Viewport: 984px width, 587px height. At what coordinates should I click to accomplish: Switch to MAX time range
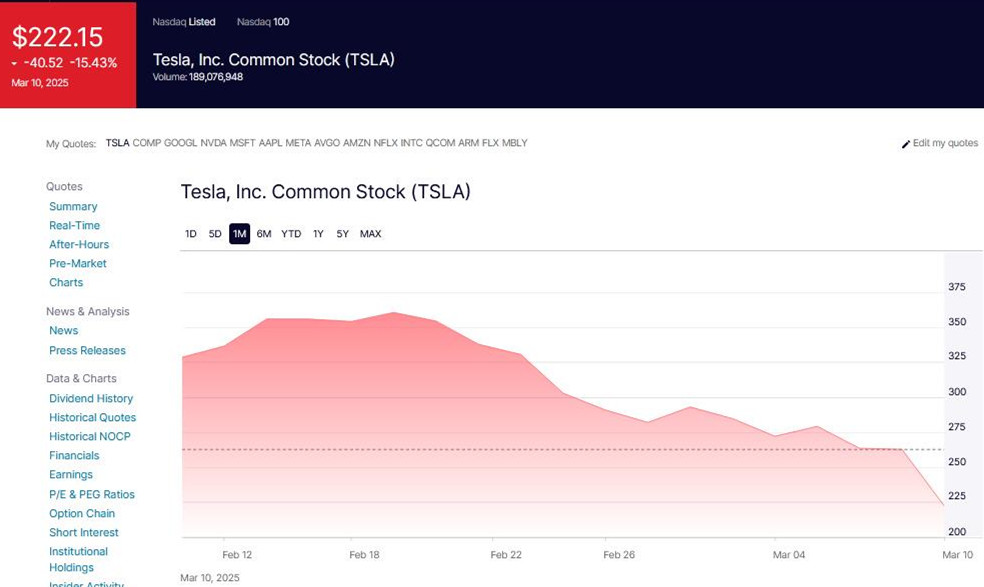pos(370,234)
